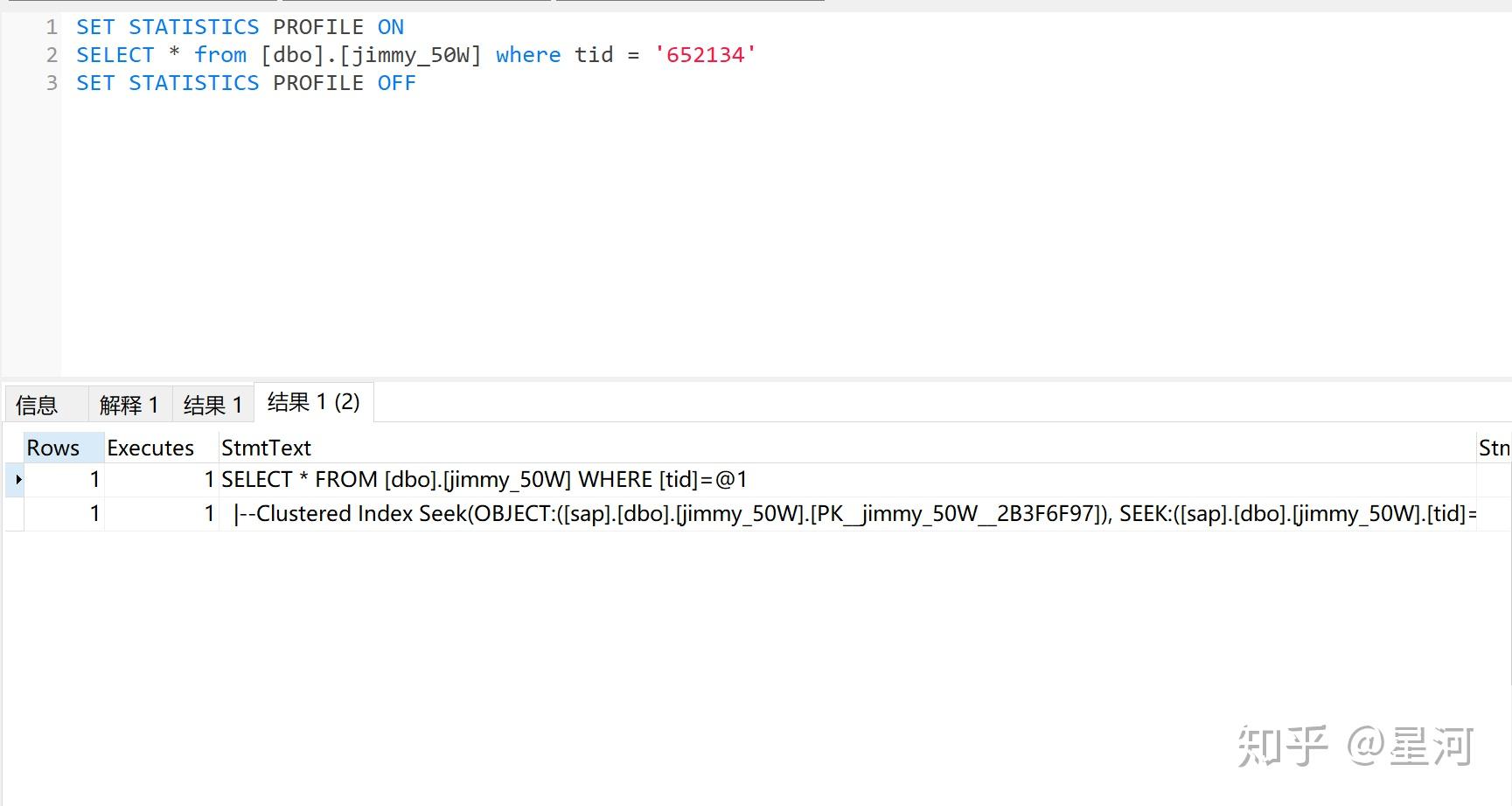Click Executes value in the Clustered Index Seek row
The height and width of the screenshot is (806, 1512).
[x=161, y=513]
